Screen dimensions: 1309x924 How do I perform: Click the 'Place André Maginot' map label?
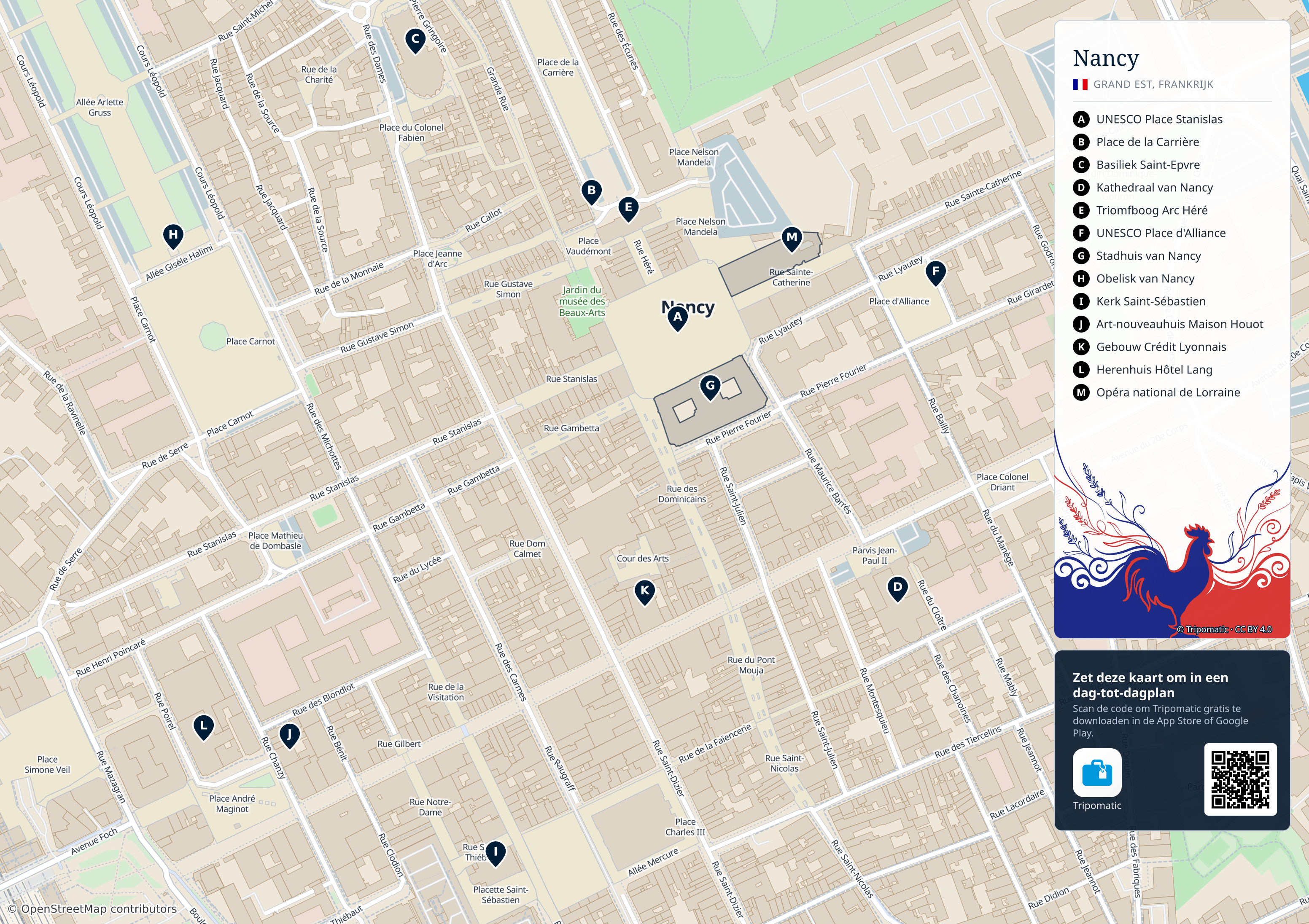click(232, 804)
